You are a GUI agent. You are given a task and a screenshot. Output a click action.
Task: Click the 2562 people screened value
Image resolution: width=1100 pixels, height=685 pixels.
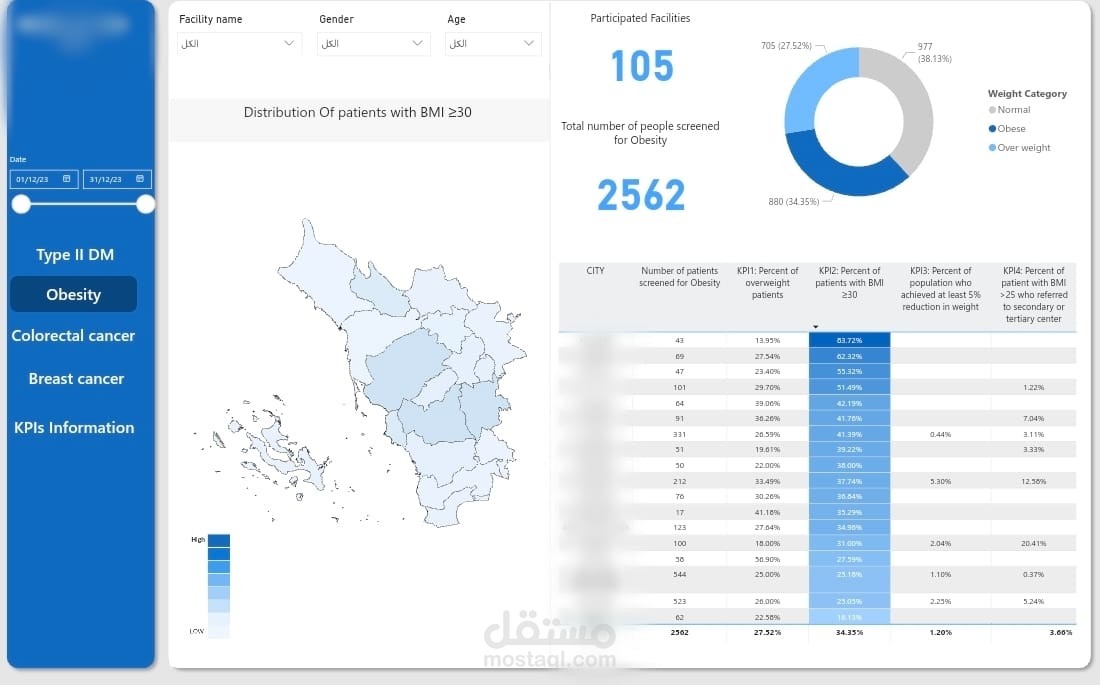(x=641, y=195)
